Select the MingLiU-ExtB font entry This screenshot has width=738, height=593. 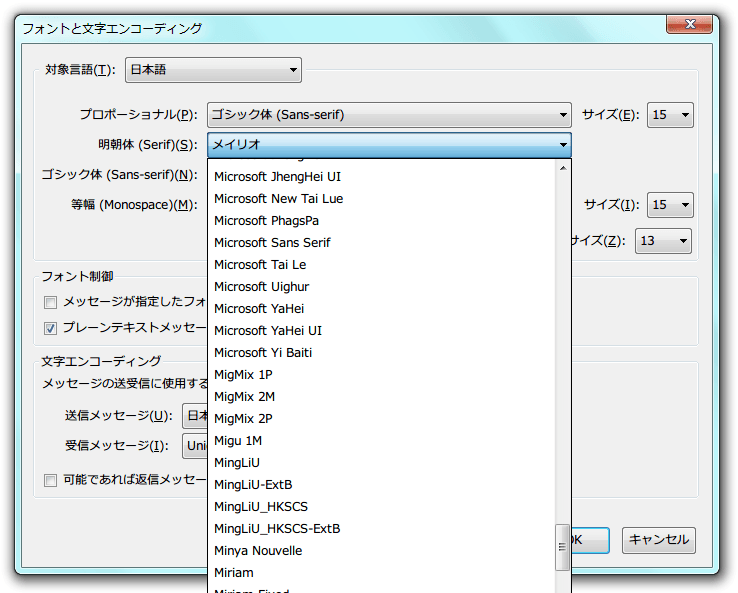point(253,485)
